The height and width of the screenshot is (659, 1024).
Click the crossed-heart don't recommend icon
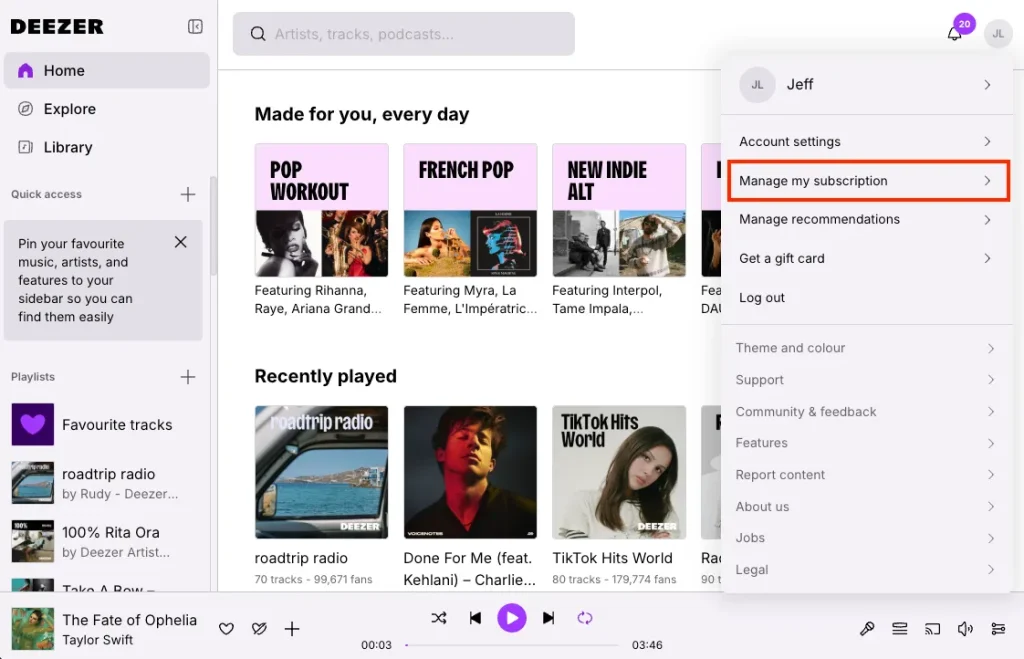pos(259,629)
